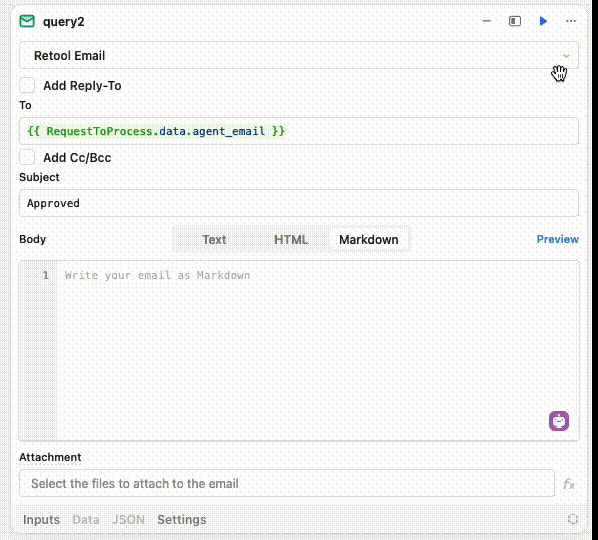This screenshot has width=598, height=540.
Task: Click into the Subject field showing Approved
Action: [x=299, y=203]
